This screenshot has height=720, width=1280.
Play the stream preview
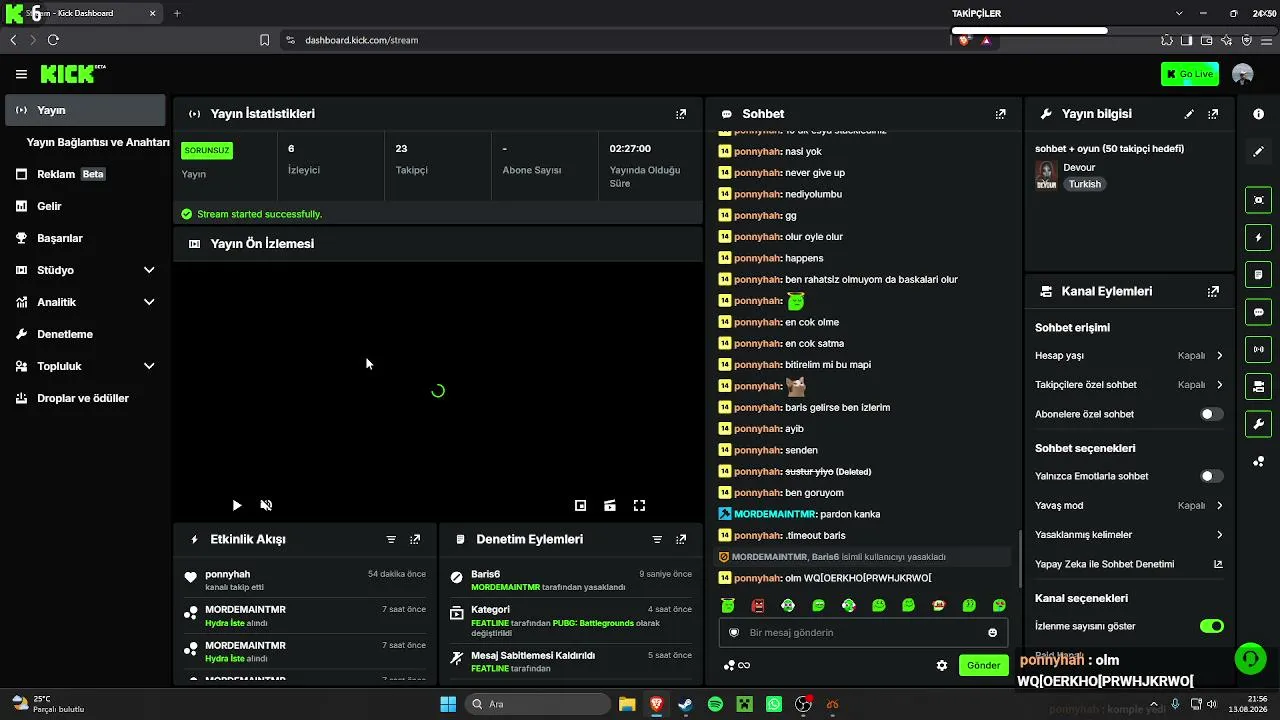pos(236,506)
